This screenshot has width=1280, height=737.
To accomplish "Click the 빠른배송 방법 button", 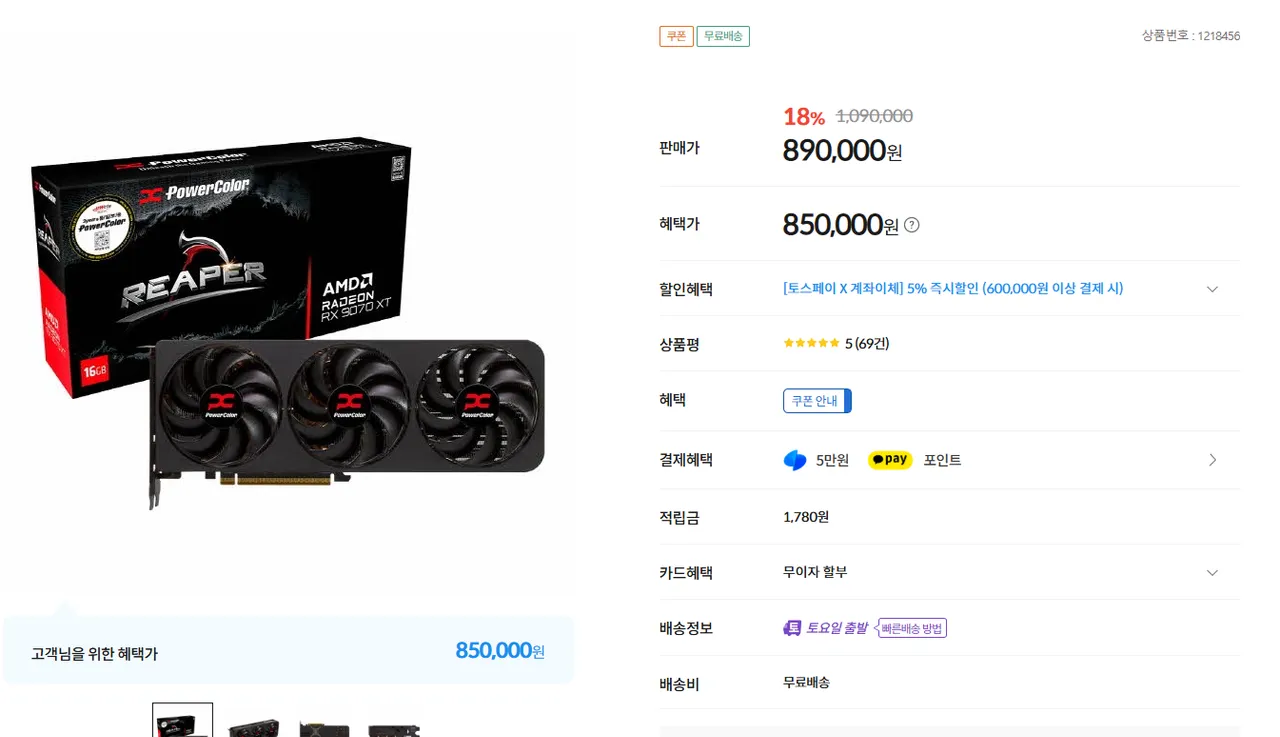I will 911,628.
